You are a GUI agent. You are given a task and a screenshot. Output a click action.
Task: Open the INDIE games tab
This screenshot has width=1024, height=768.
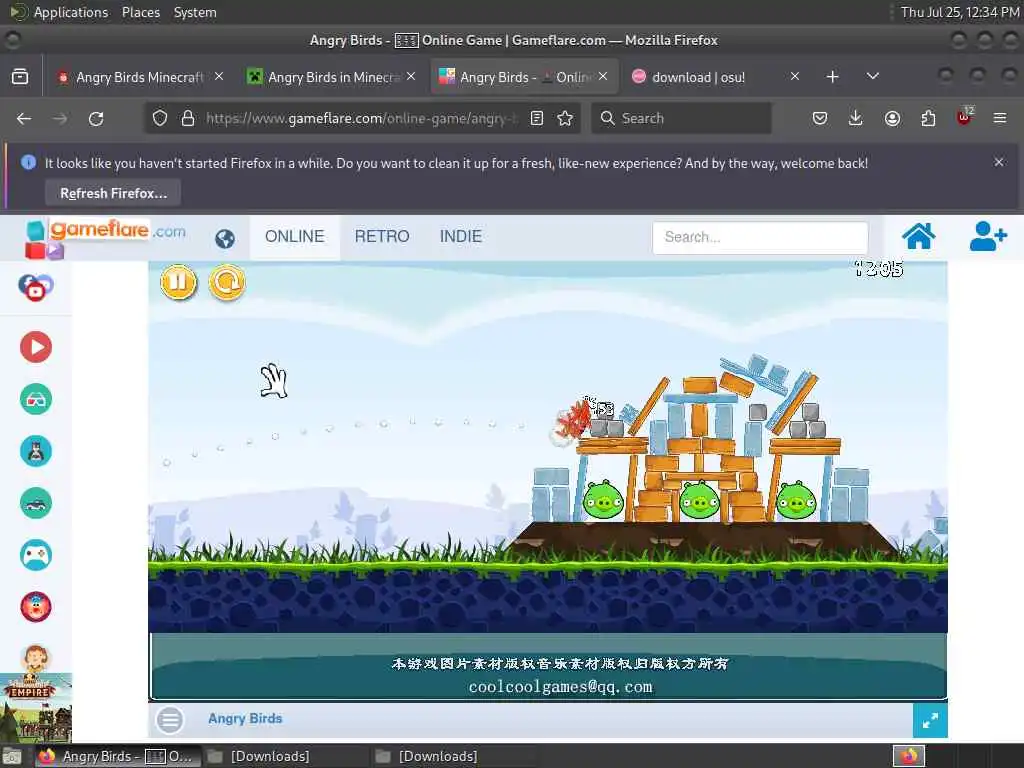460,236
